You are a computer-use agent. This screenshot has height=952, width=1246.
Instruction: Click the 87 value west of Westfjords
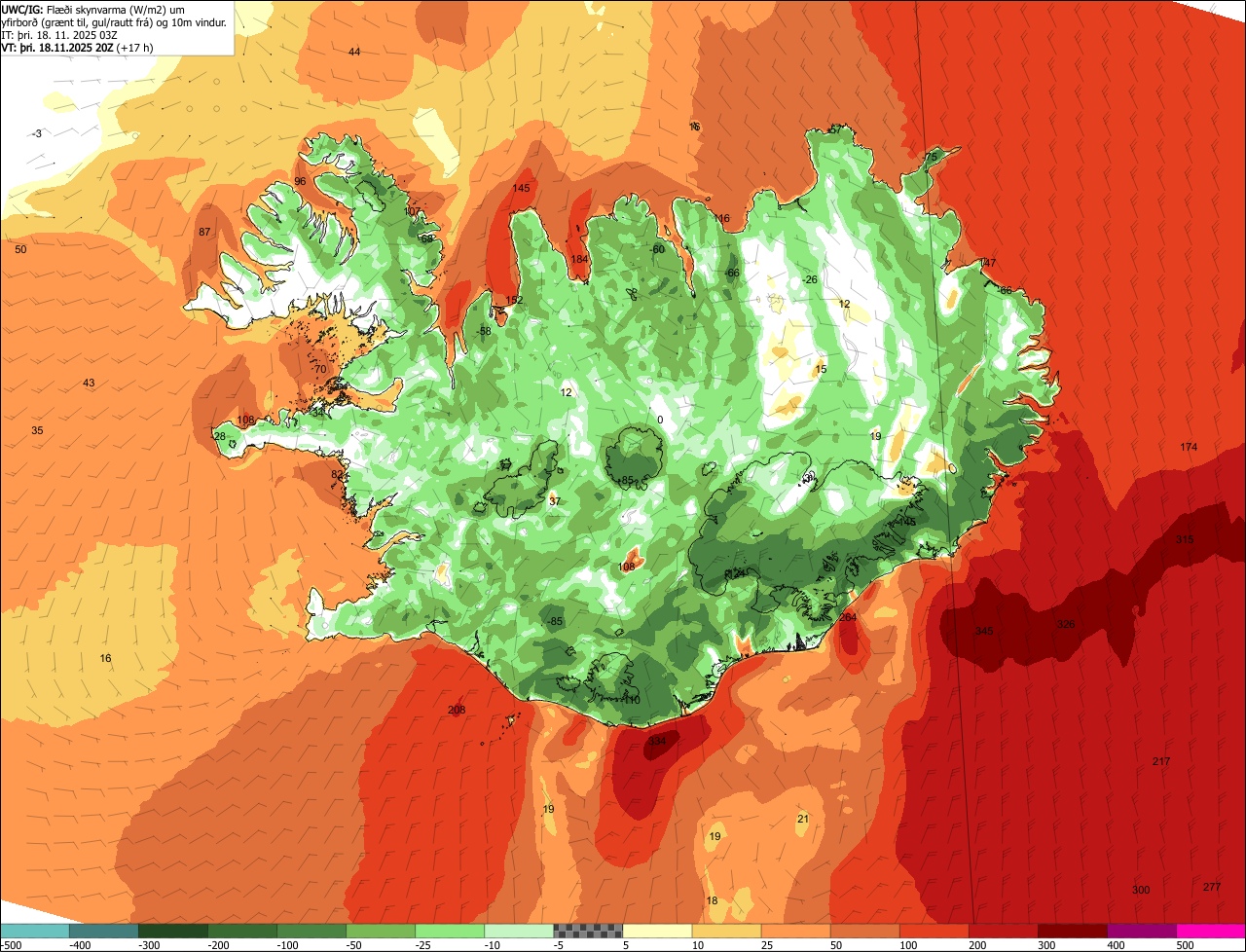click(x=204, y=232)
